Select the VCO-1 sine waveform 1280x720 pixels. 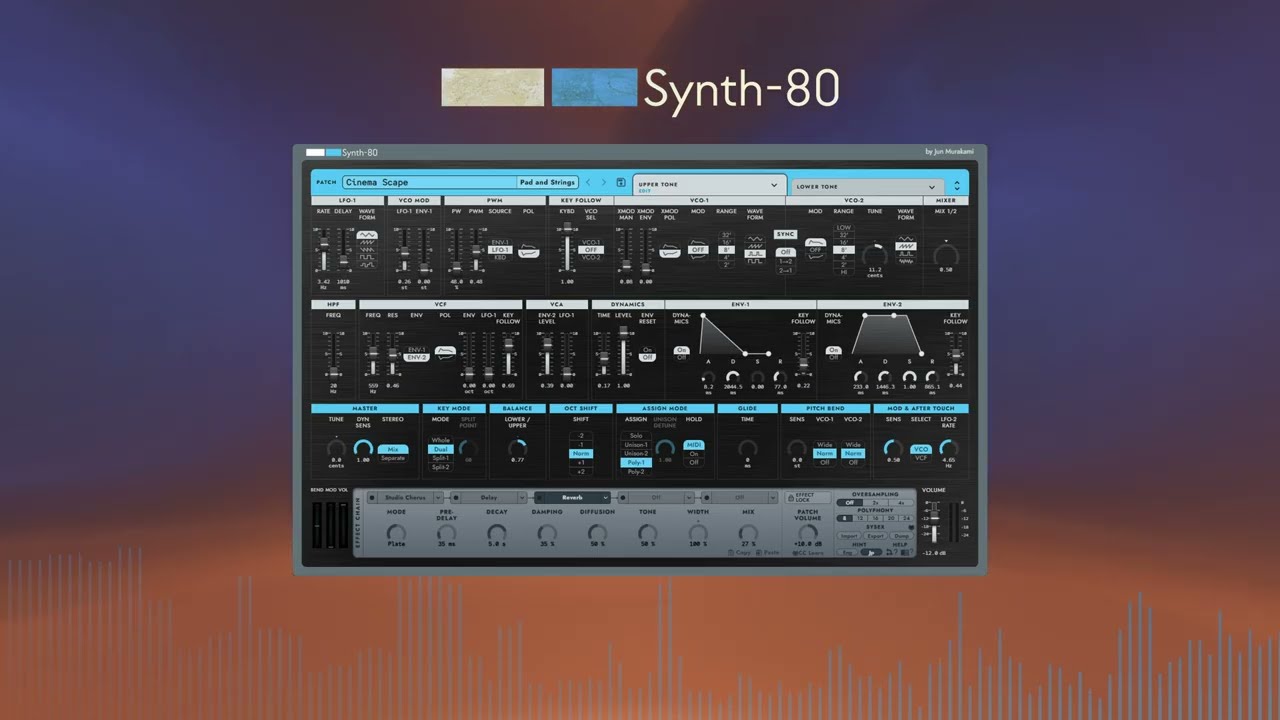755,239
